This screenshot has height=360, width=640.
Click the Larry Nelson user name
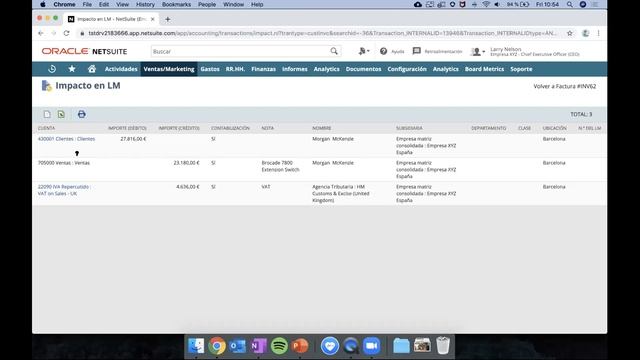click(505, 49)
